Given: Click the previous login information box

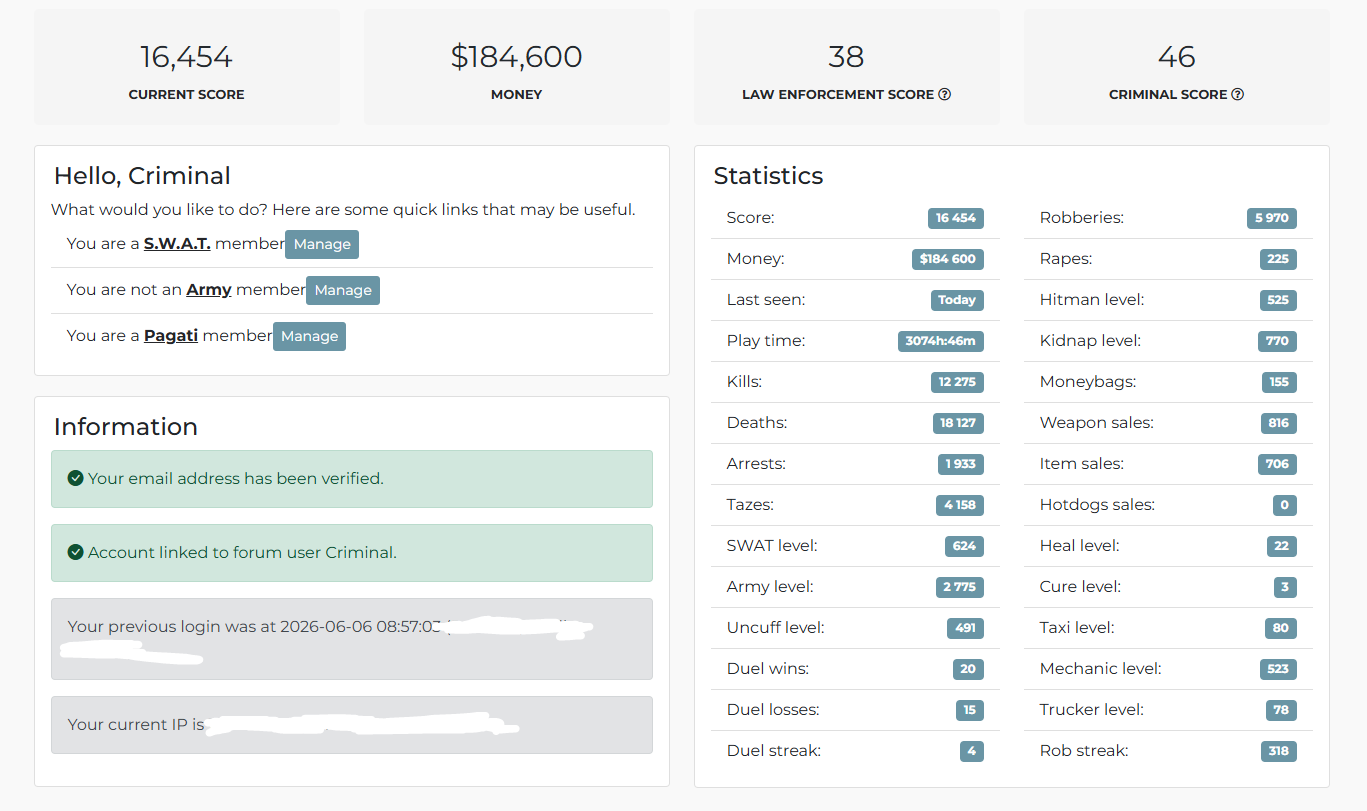Looking at the screenshot, I should [x=352, y=639].
